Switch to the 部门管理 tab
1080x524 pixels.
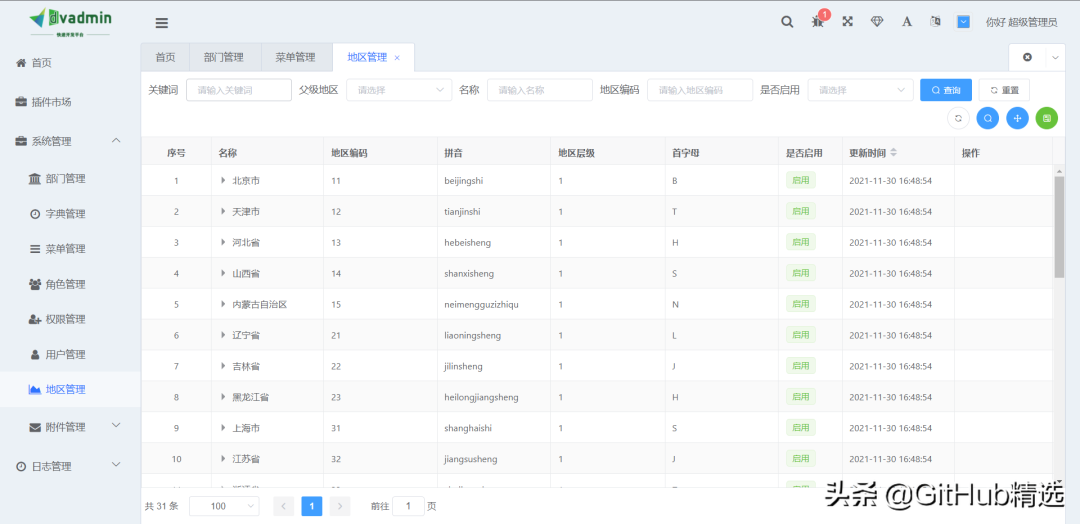point(223,58)
